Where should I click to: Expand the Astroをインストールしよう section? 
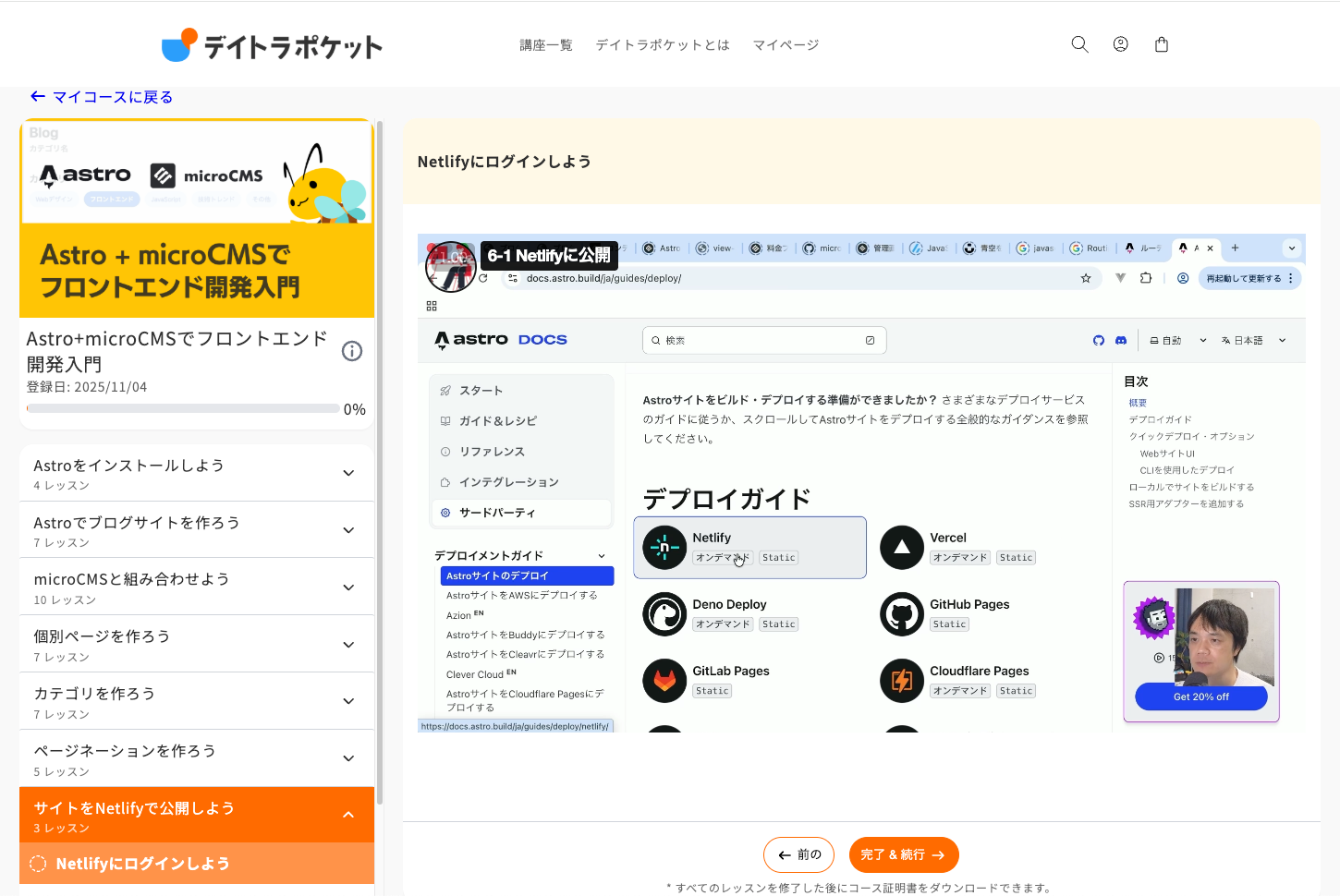(197, 473)
